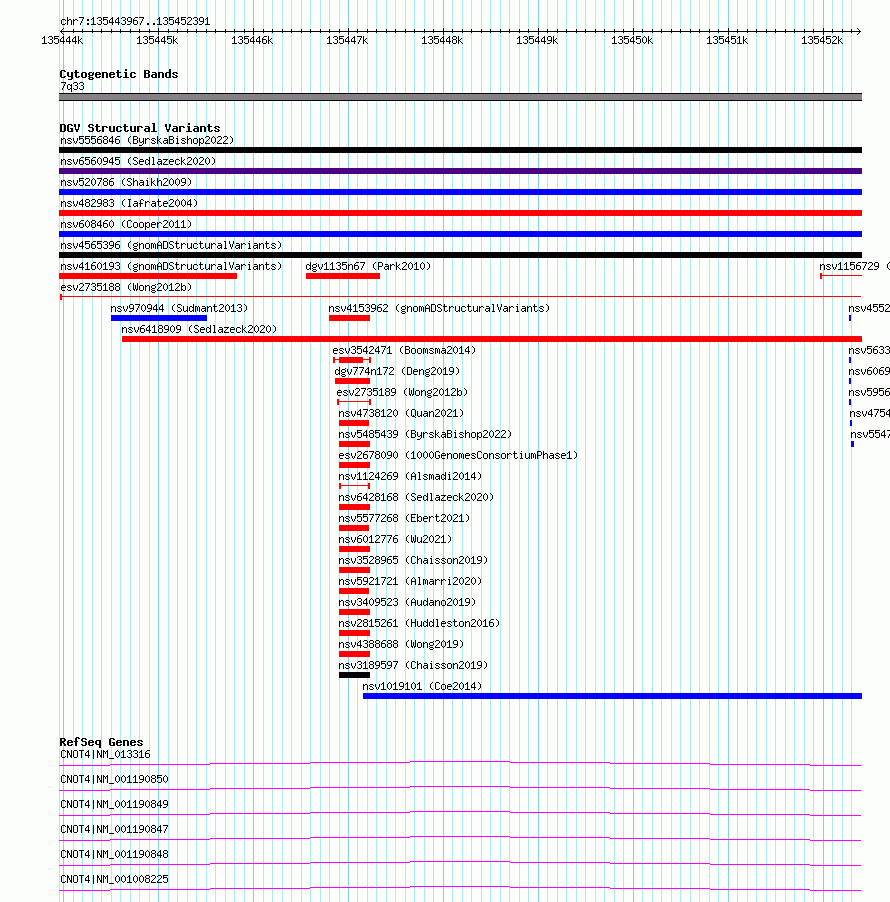Click CNOT4|NM_001008225 transcript label
890x902 pixels.
[x=114, y=880]
